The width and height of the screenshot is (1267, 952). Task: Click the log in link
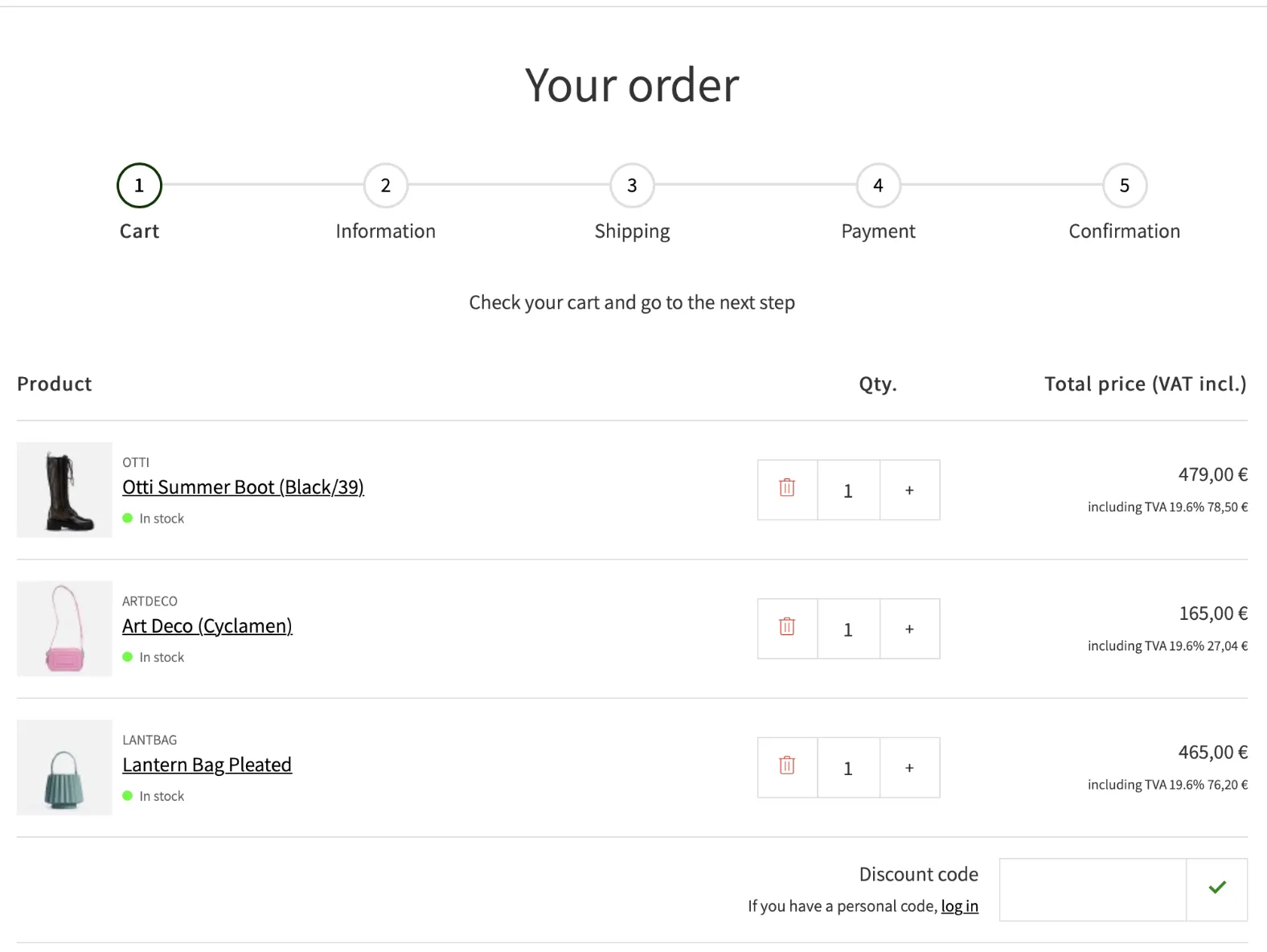(959, 906)
